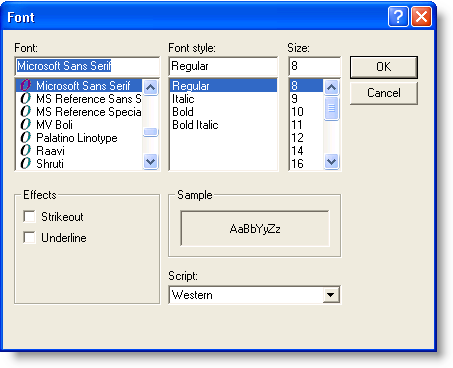Open the Script dropdown arrow
453x368 pixels.
331,295
